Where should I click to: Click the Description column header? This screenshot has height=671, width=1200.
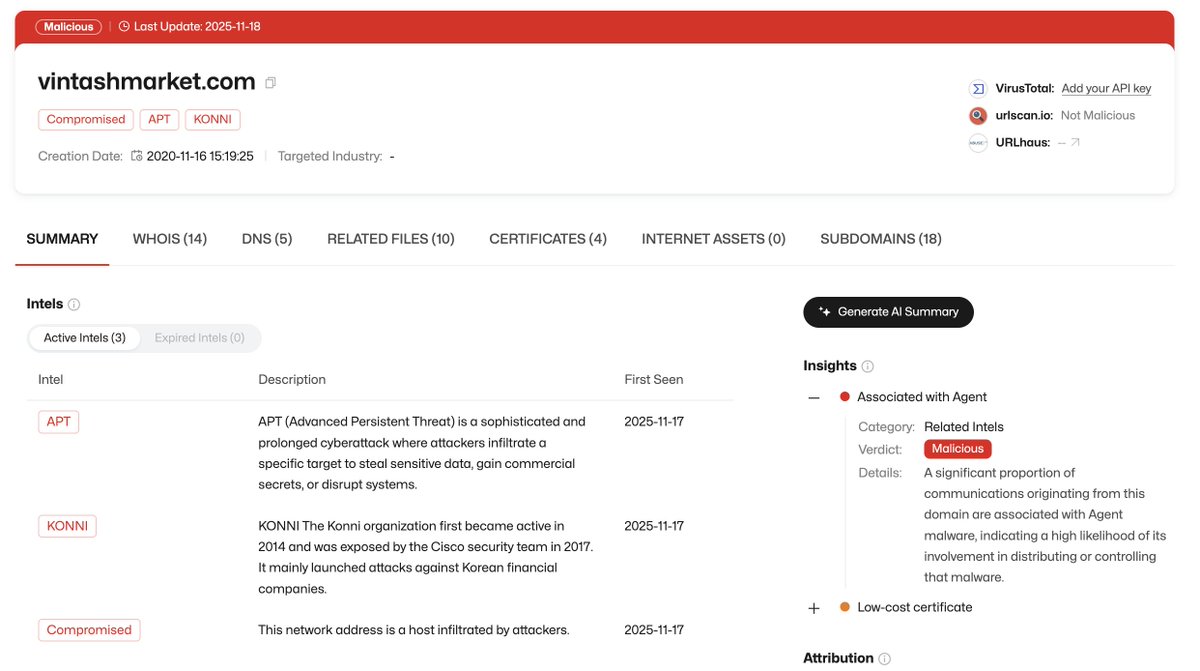(292, 379)
